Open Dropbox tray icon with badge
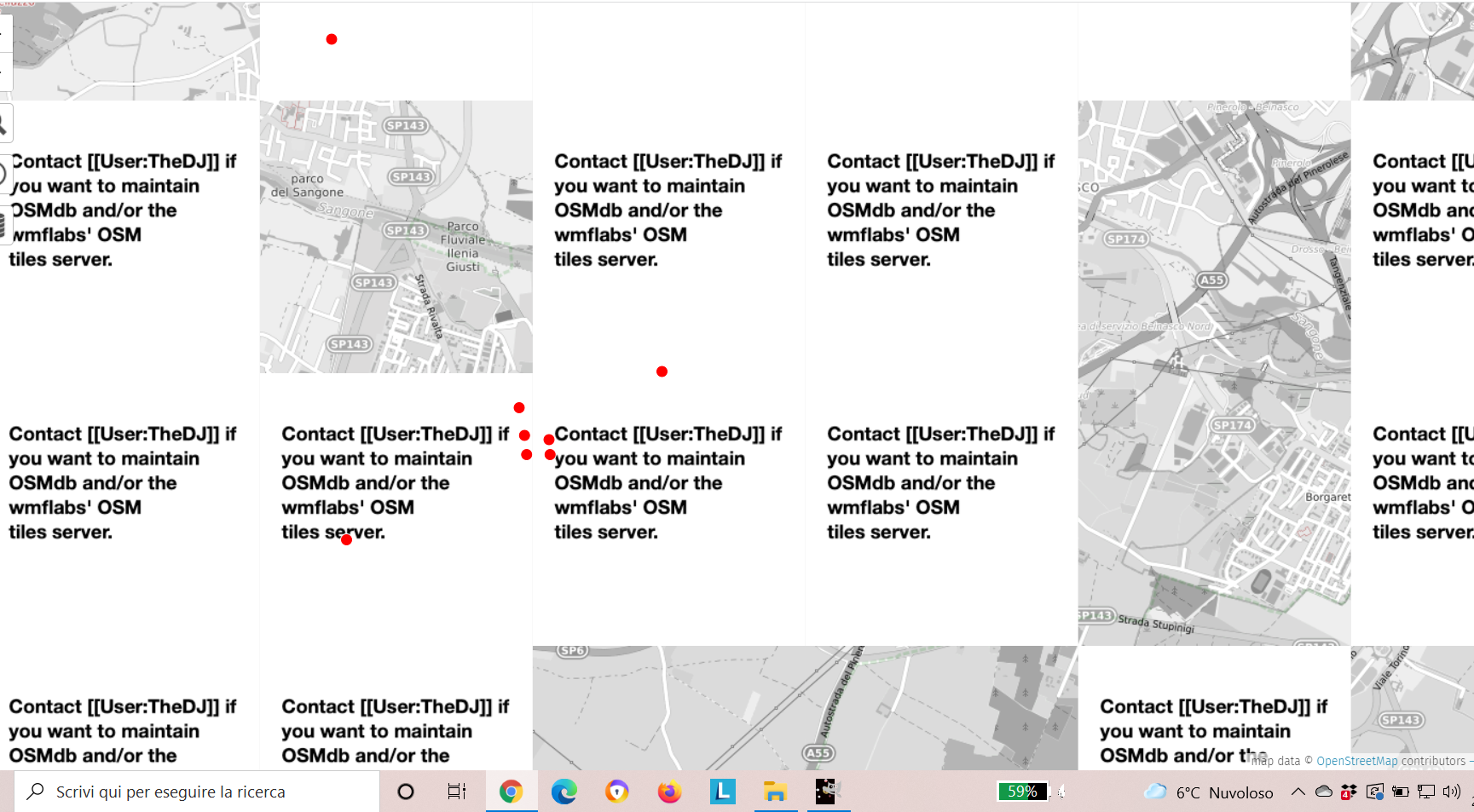 tap(1349, 792)
